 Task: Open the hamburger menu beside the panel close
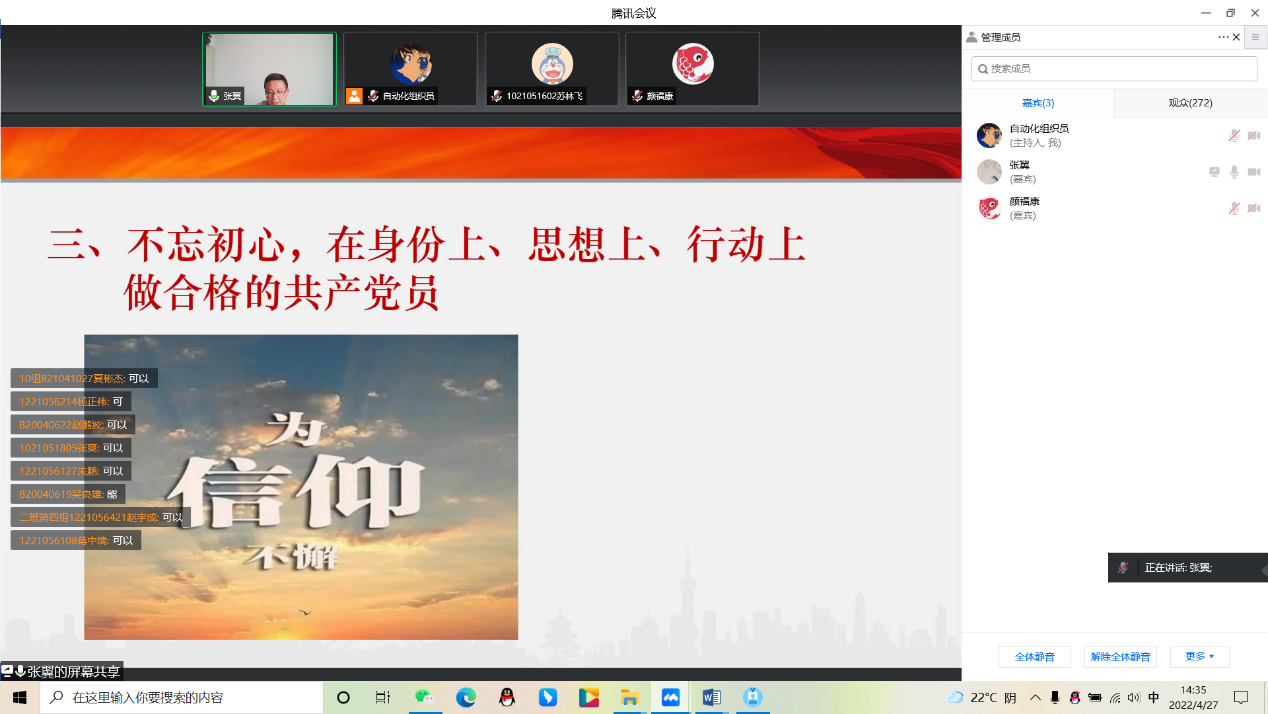pyautogui.click(x=1255, y=37)
